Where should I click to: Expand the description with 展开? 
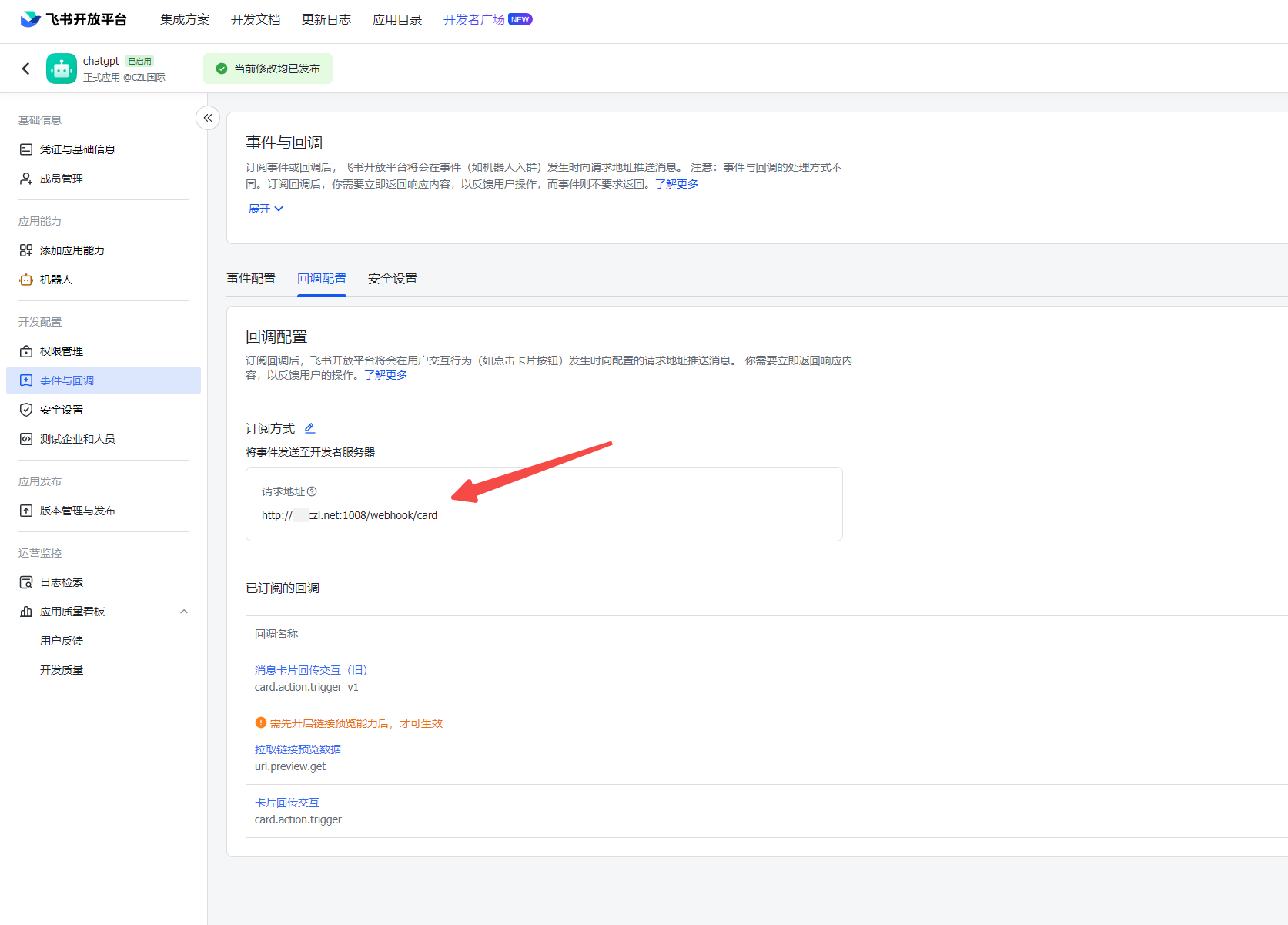pos(266,209)
